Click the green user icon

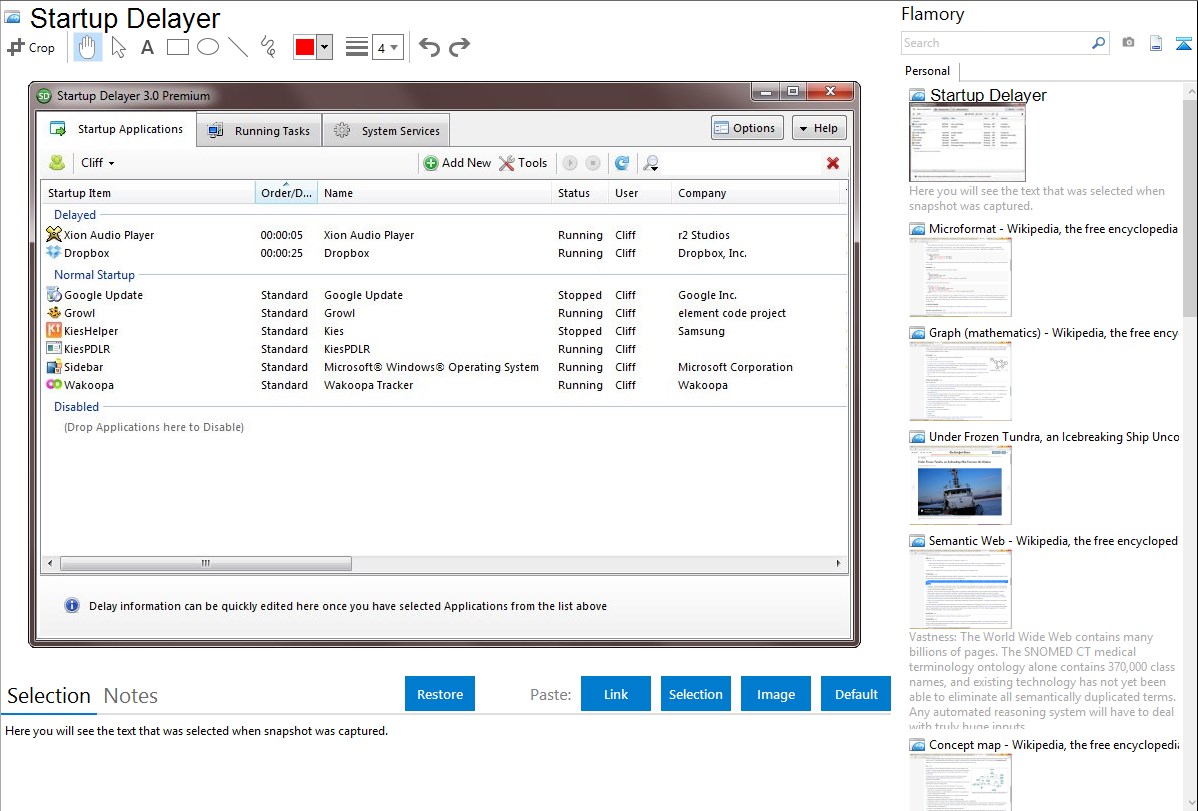point(57,163)
